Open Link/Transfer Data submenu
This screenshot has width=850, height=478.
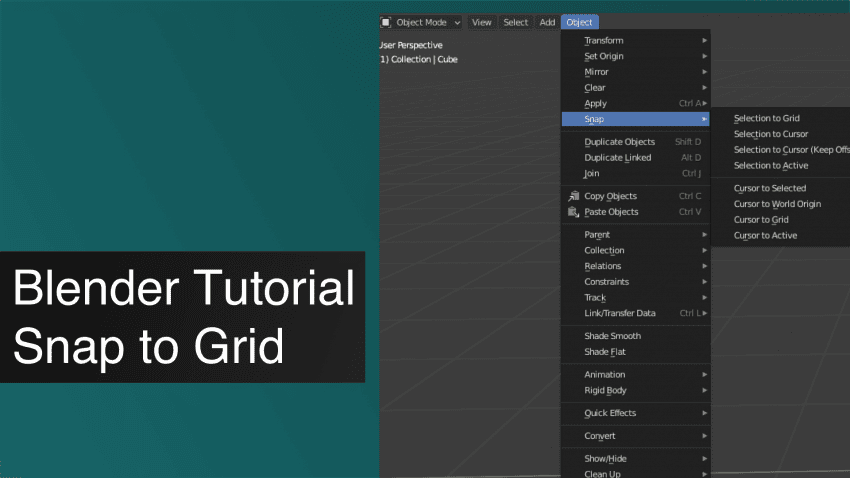635,313
